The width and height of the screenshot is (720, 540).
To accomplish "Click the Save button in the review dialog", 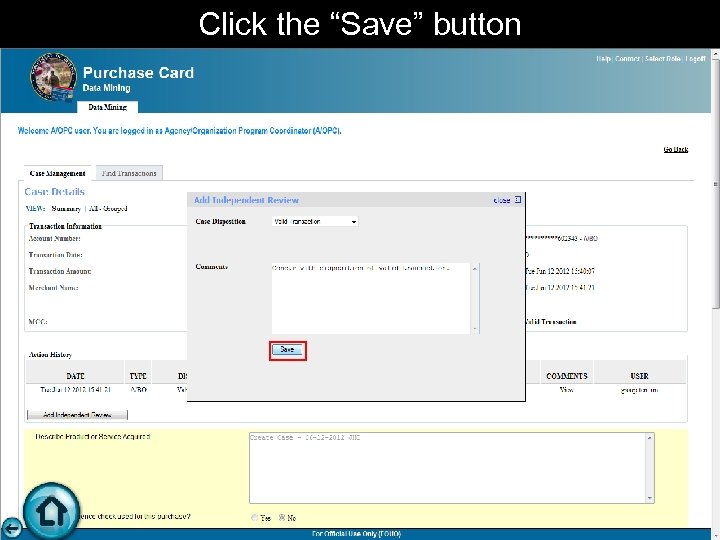I will [x=287, y=350].
